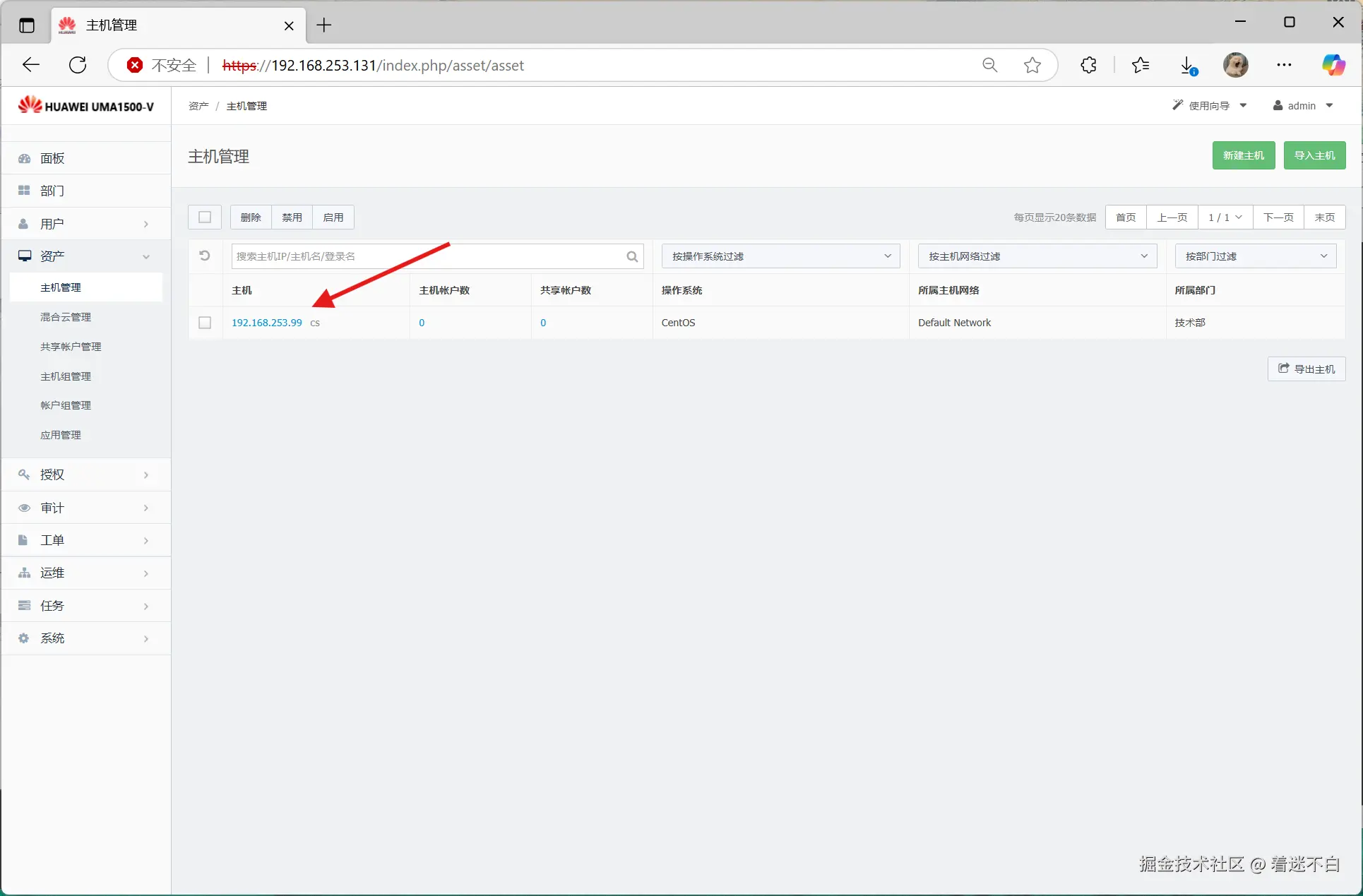1363x896 pixels.
Task: Open the browser zoom magnifier icon
Action: [x=989, y=65]
